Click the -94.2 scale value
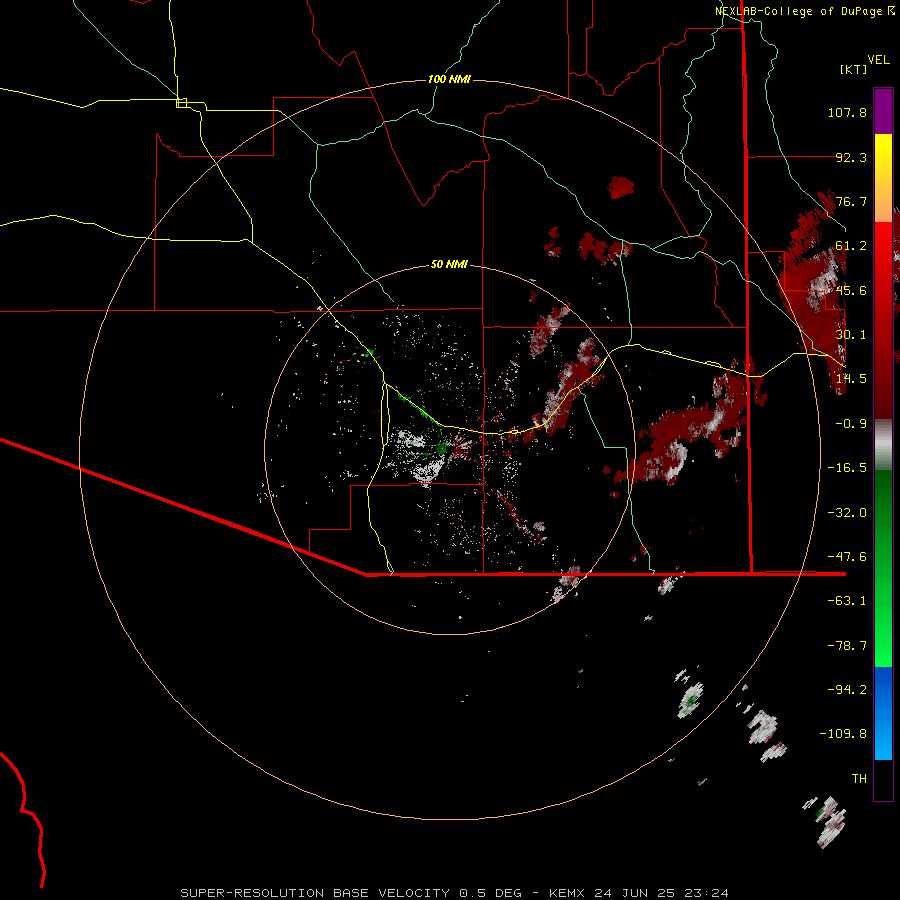 [x=847, y=689]
